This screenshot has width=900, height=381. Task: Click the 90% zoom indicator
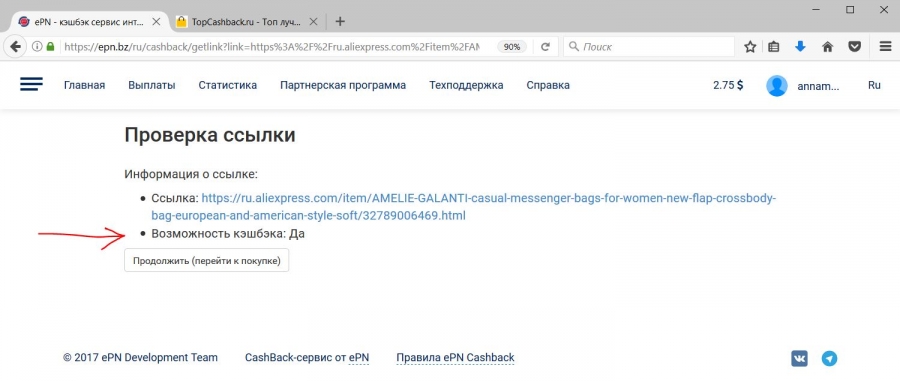(512, 47)
